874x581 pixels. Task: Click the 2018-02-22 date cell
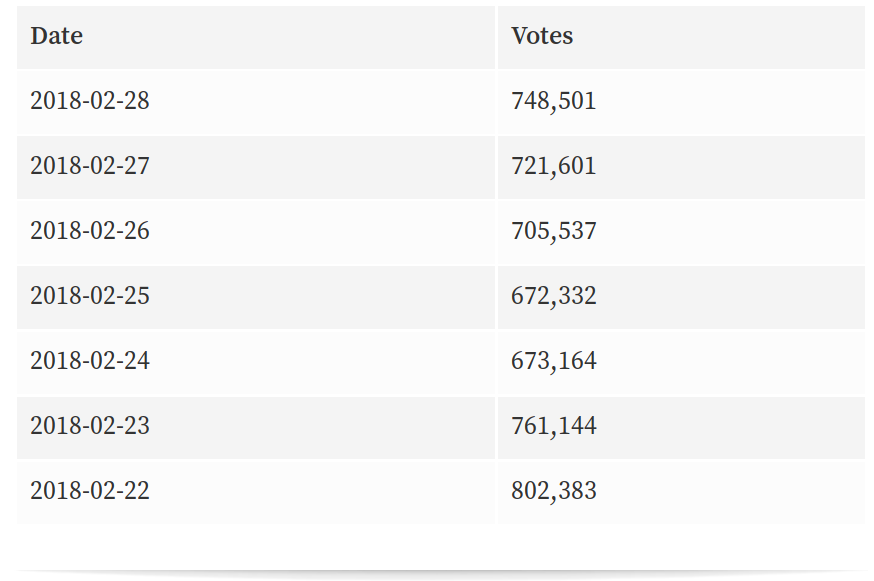pyautogui.click(x=90, y=491)
